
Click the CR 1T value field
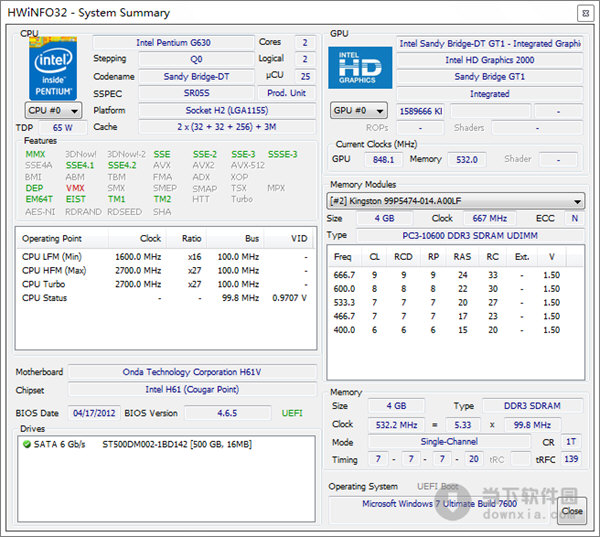(x=571, y=442)
